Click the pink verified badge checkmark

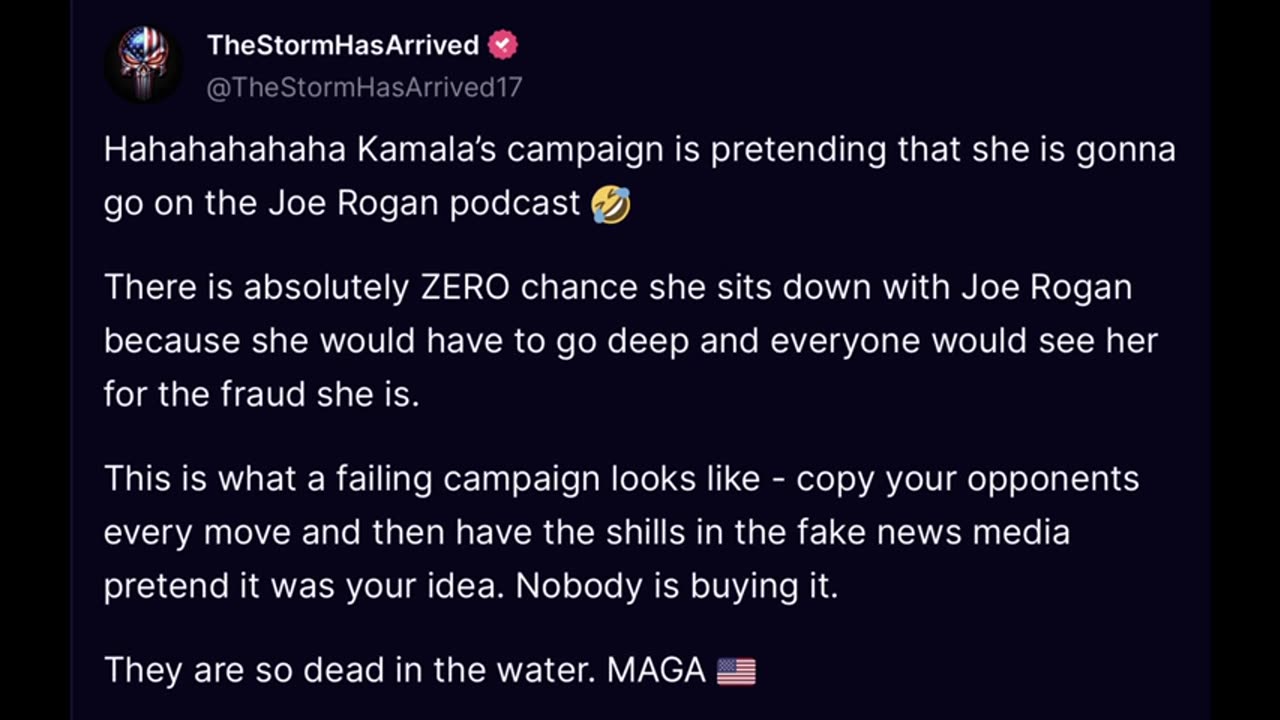coord(503,45)
